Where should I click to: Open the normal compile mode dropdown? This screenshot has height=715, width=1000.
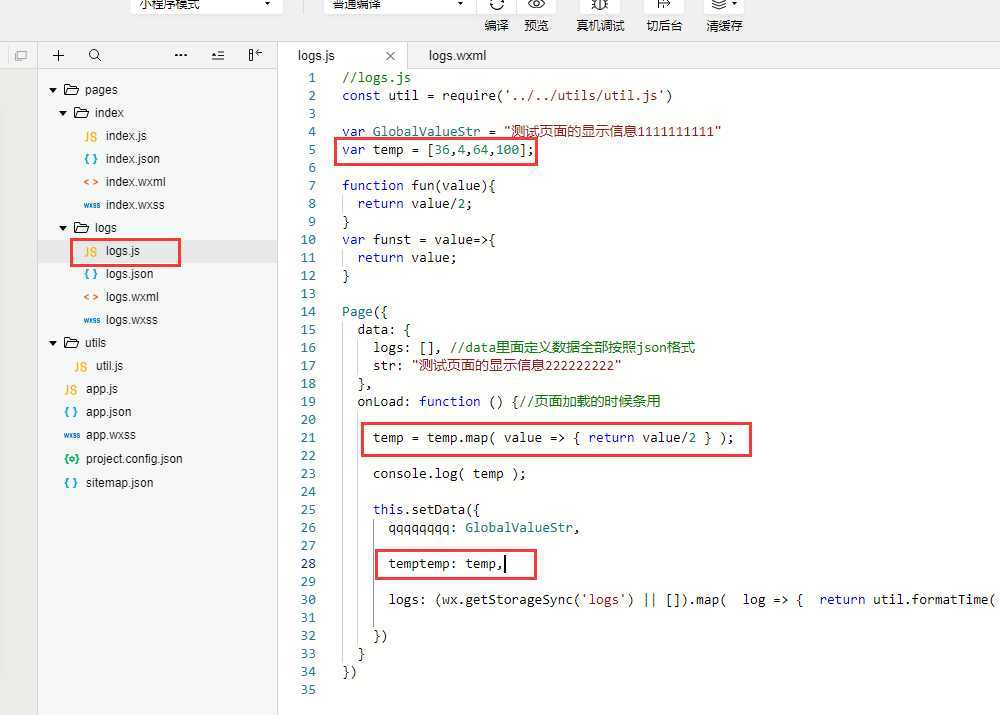399,5
